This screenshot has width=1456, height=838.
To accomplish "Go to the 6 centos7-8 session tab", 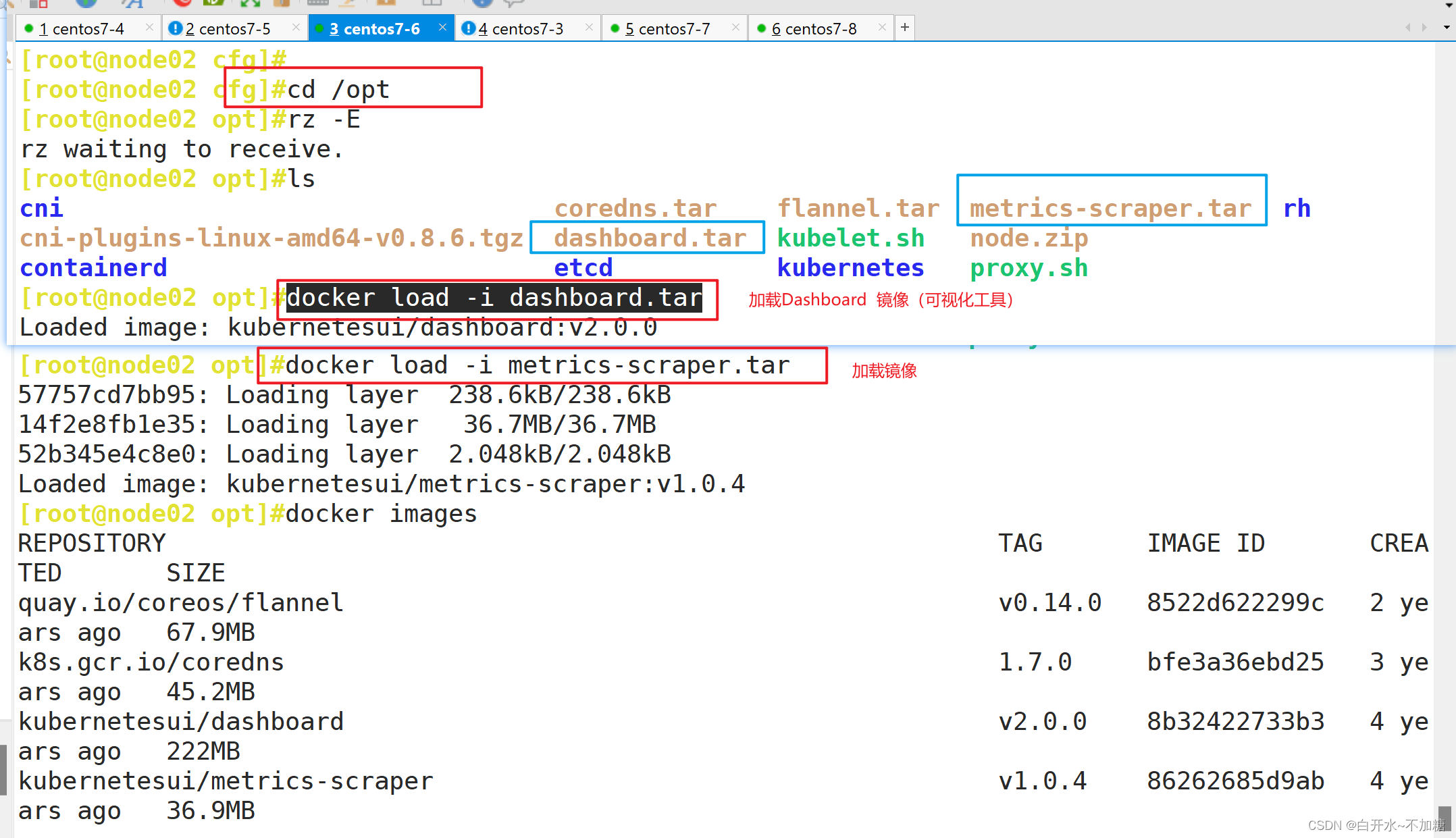I will 821,28.
